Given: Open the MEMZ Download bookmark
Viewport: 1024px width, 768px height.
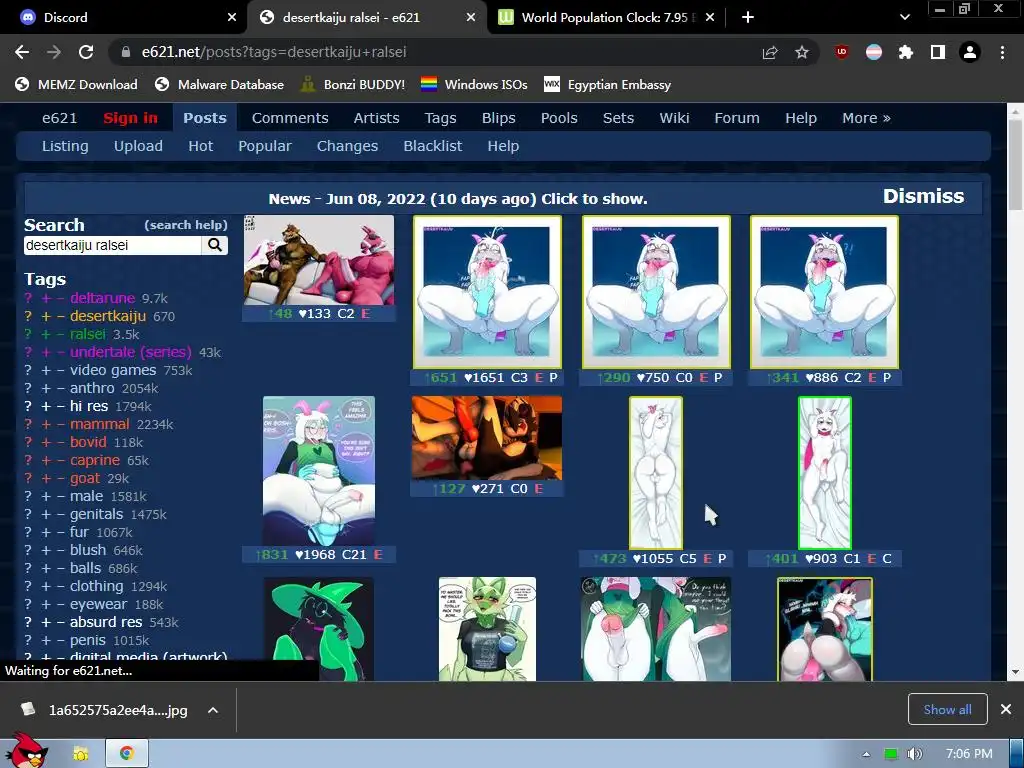Looking at the screenshot, I should pos(76,84).
